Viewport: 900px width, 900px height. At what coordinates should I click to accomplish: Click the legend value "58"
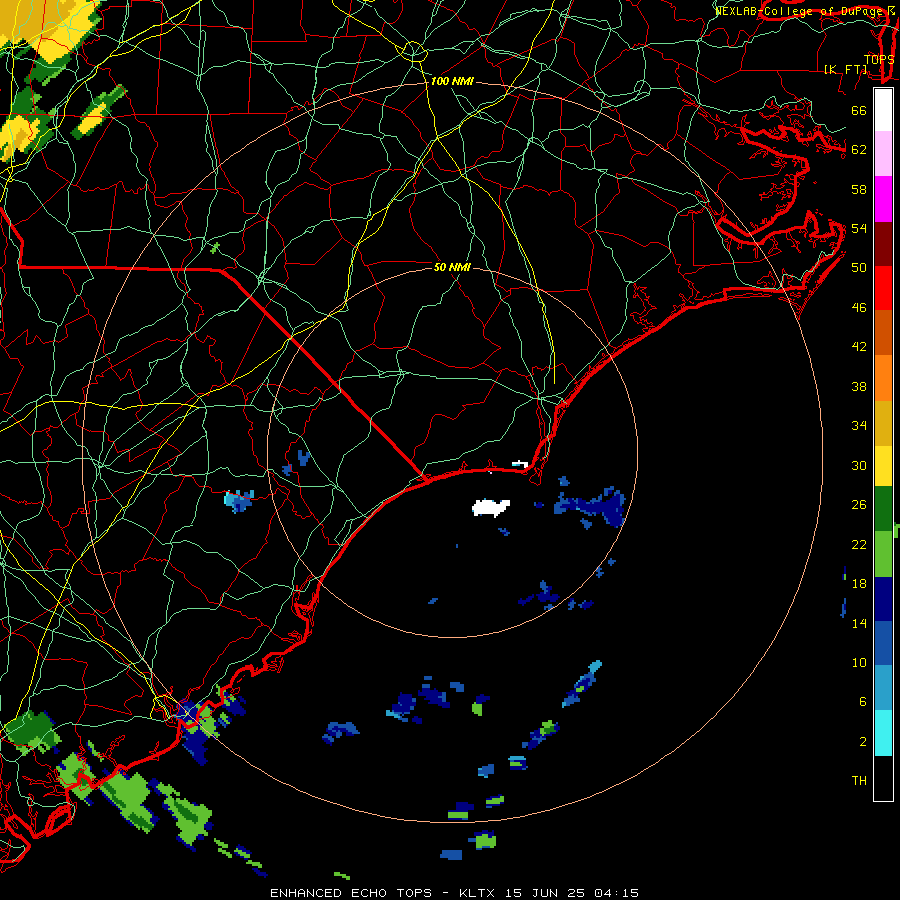[x=859, y=189]
